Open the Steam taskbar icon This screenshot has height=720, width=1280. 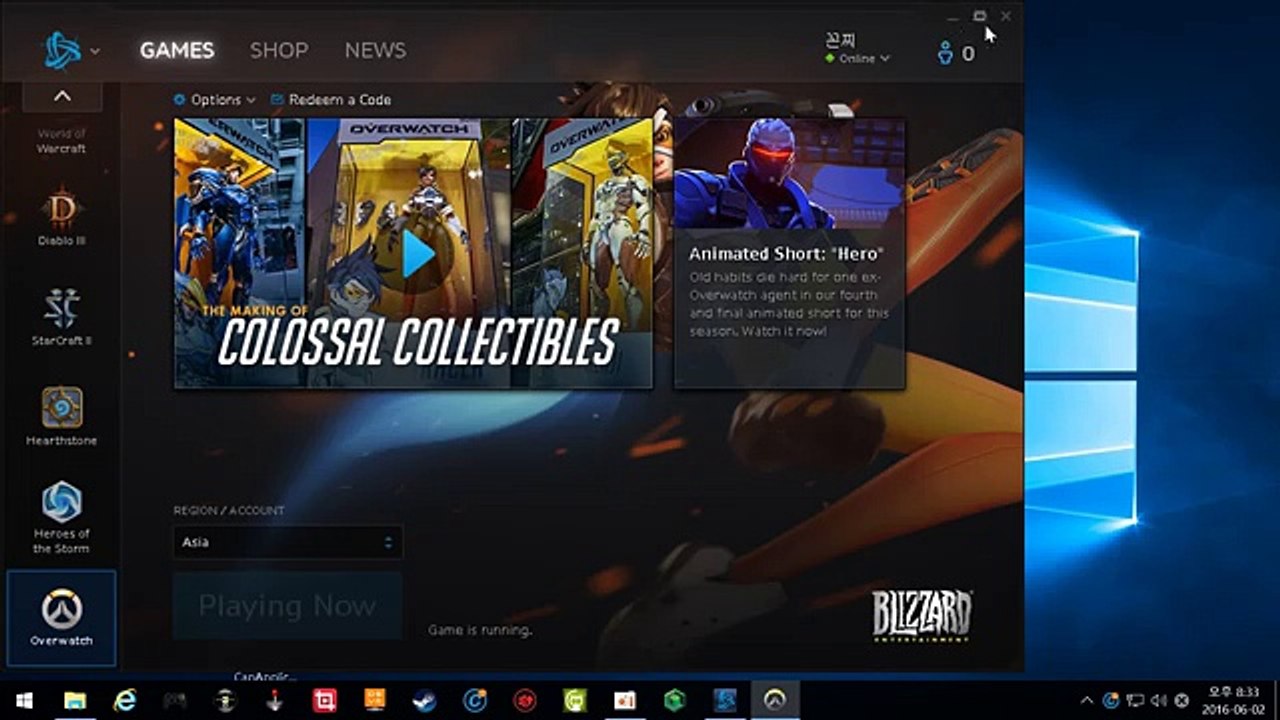click(x=425, y=700)
